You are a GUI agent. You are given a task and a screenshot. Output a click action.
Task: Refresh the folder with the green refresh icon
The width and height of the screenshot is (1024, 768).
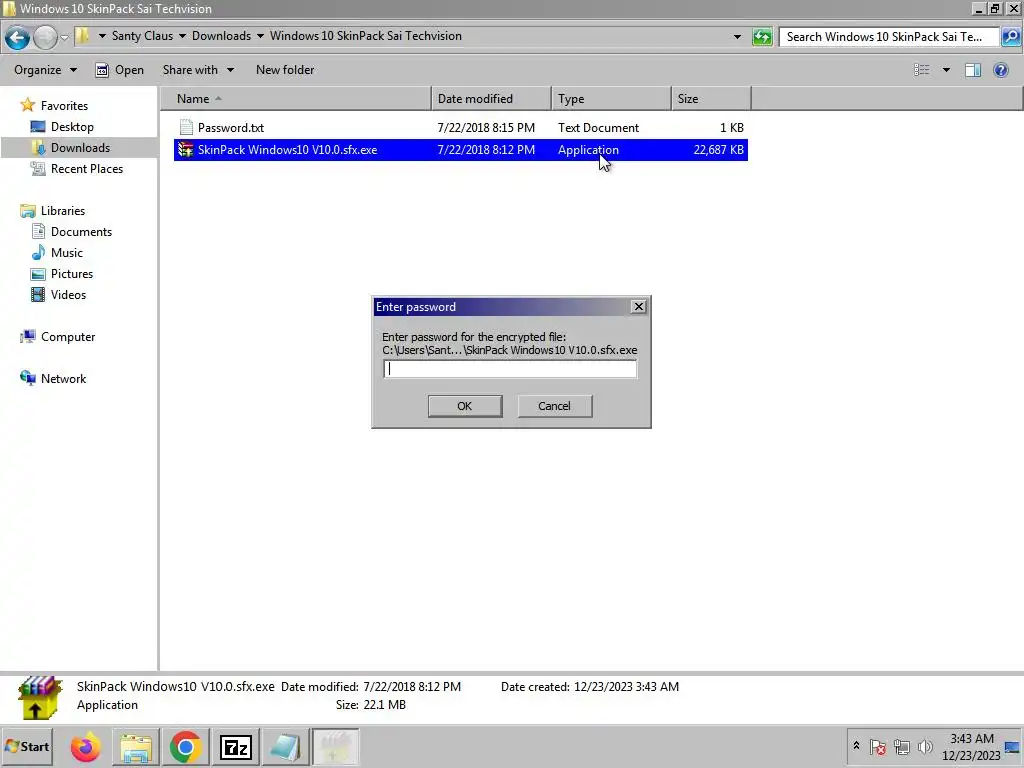pyautogui.click(x=762, y=37)
